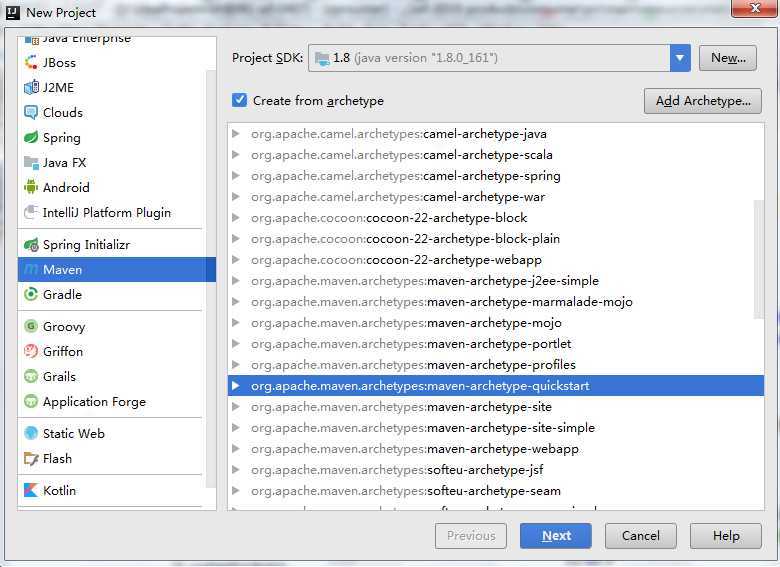Expand maven-archetype-quickstart node
780x567 pixels.
(x=236, y=385)
